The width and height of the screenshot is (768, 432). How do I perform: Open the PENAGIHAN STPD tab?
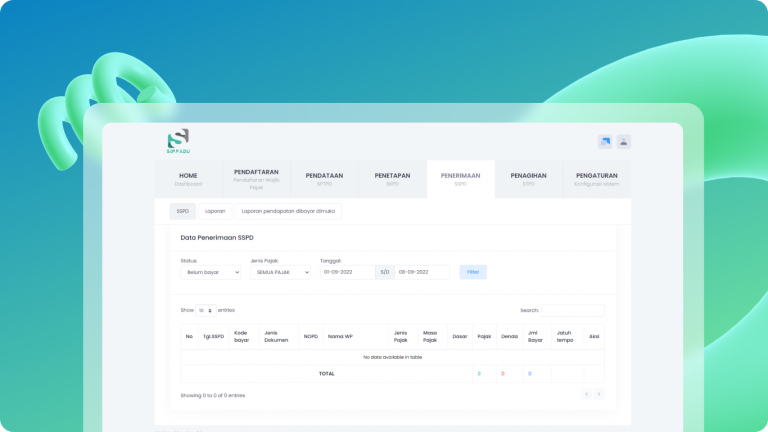click(528, 179)
